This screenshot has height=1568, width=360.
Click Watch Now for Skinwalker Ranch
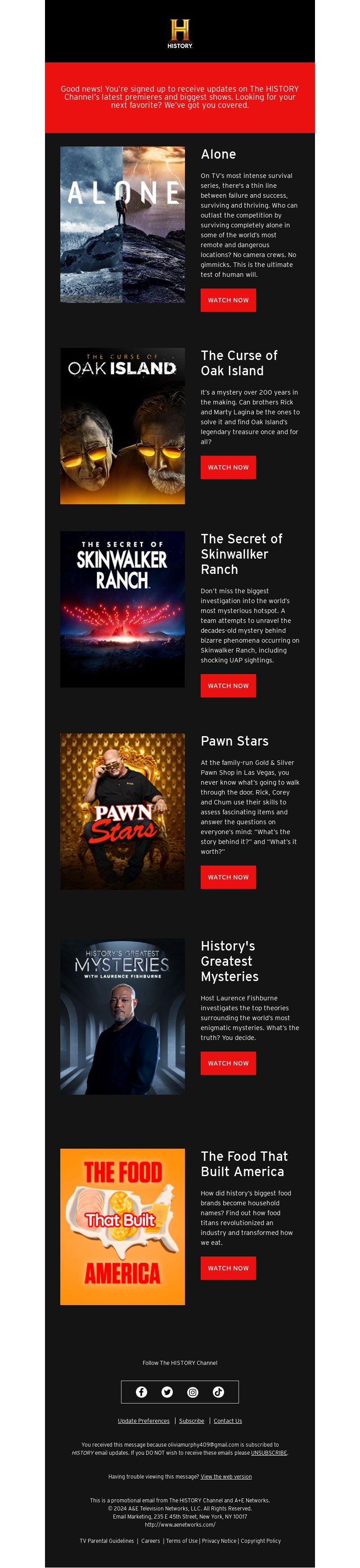coord(228,686)
